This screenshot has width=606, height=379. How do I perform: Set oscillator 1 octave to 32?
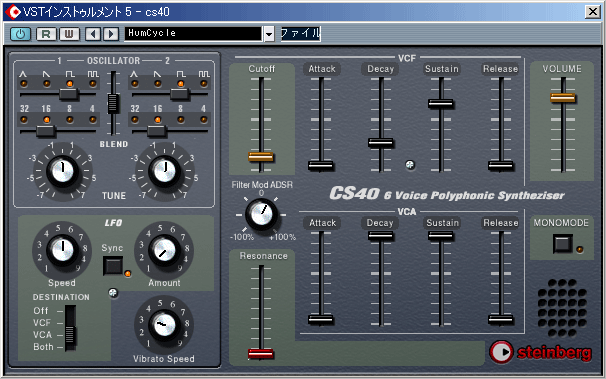pyautogui.click(x=24, y=120)
